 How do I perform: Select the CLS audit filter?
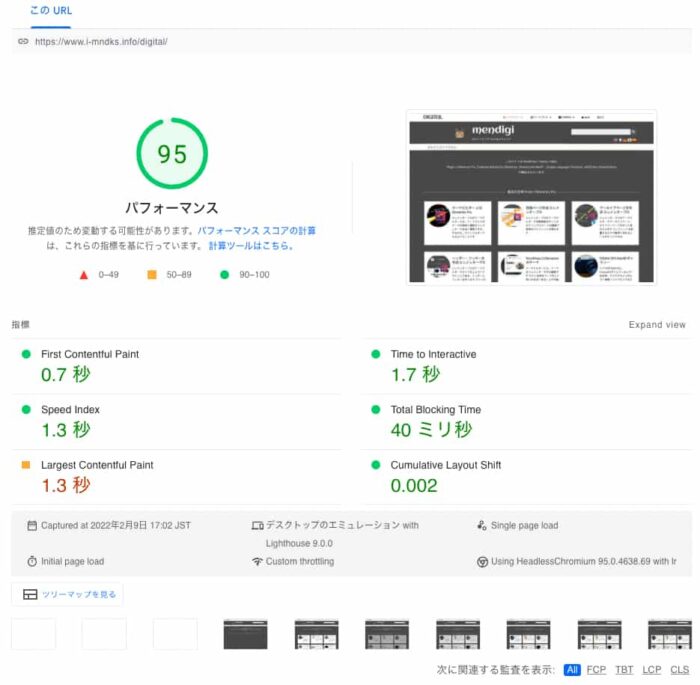(x=679, y=670)
